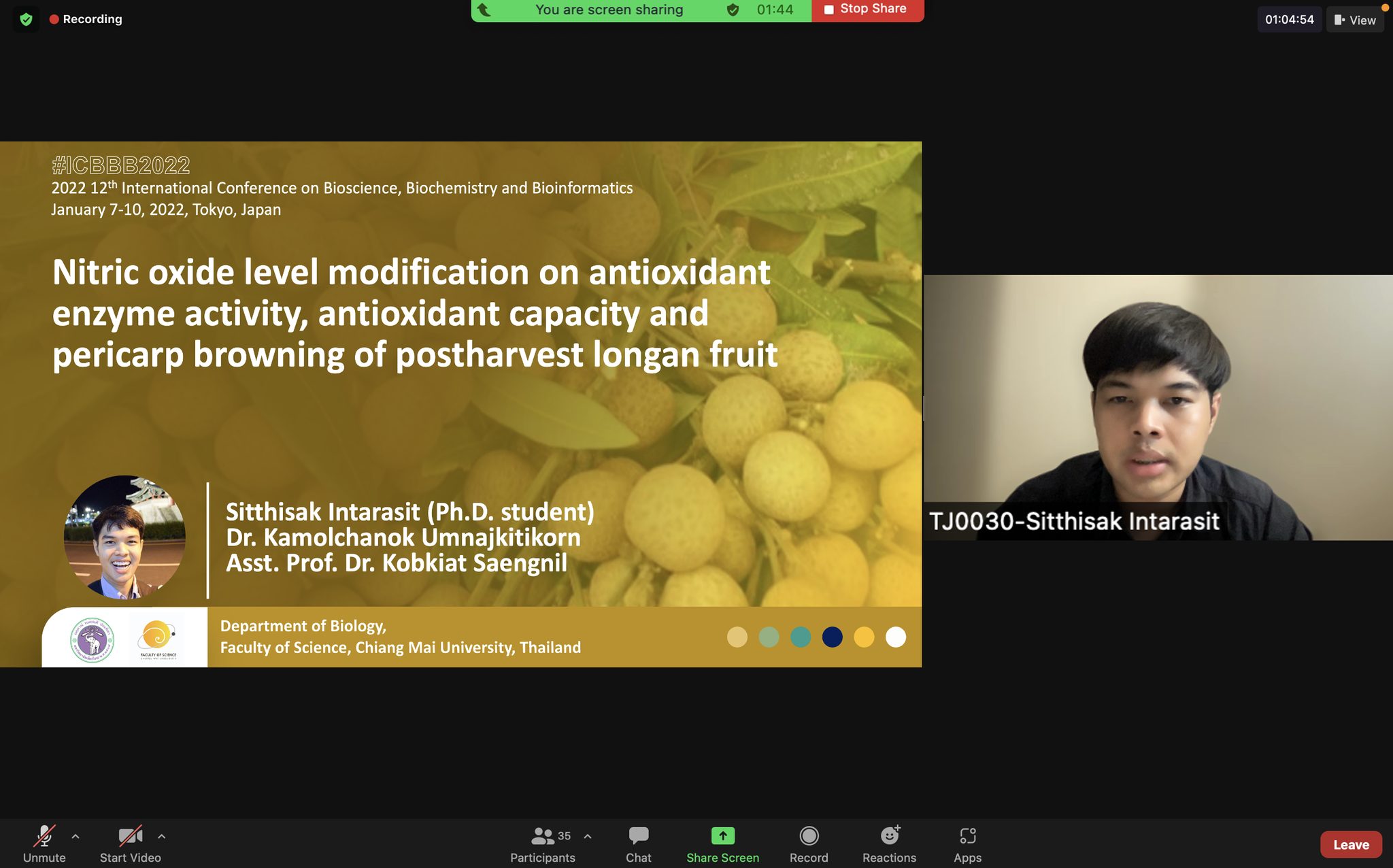Click the green arrow sharing-bar icon

point(484,10)
